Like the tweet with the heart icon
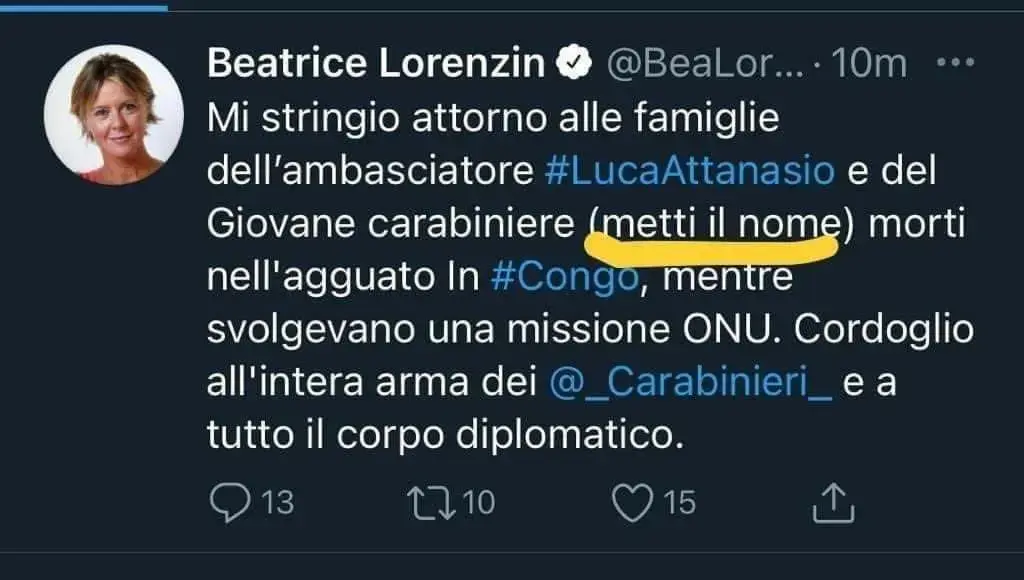This screenshot has height=580, width=1024. tap(631, 501)
